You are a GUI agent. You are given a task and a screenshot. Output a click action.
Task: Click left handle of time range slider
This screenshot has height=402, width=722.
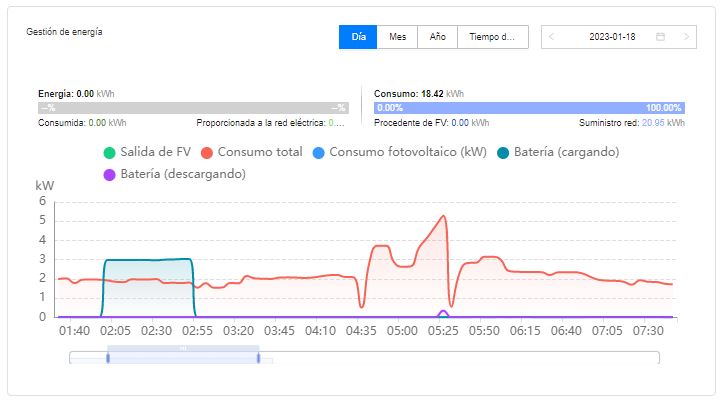tap(108, 358)
